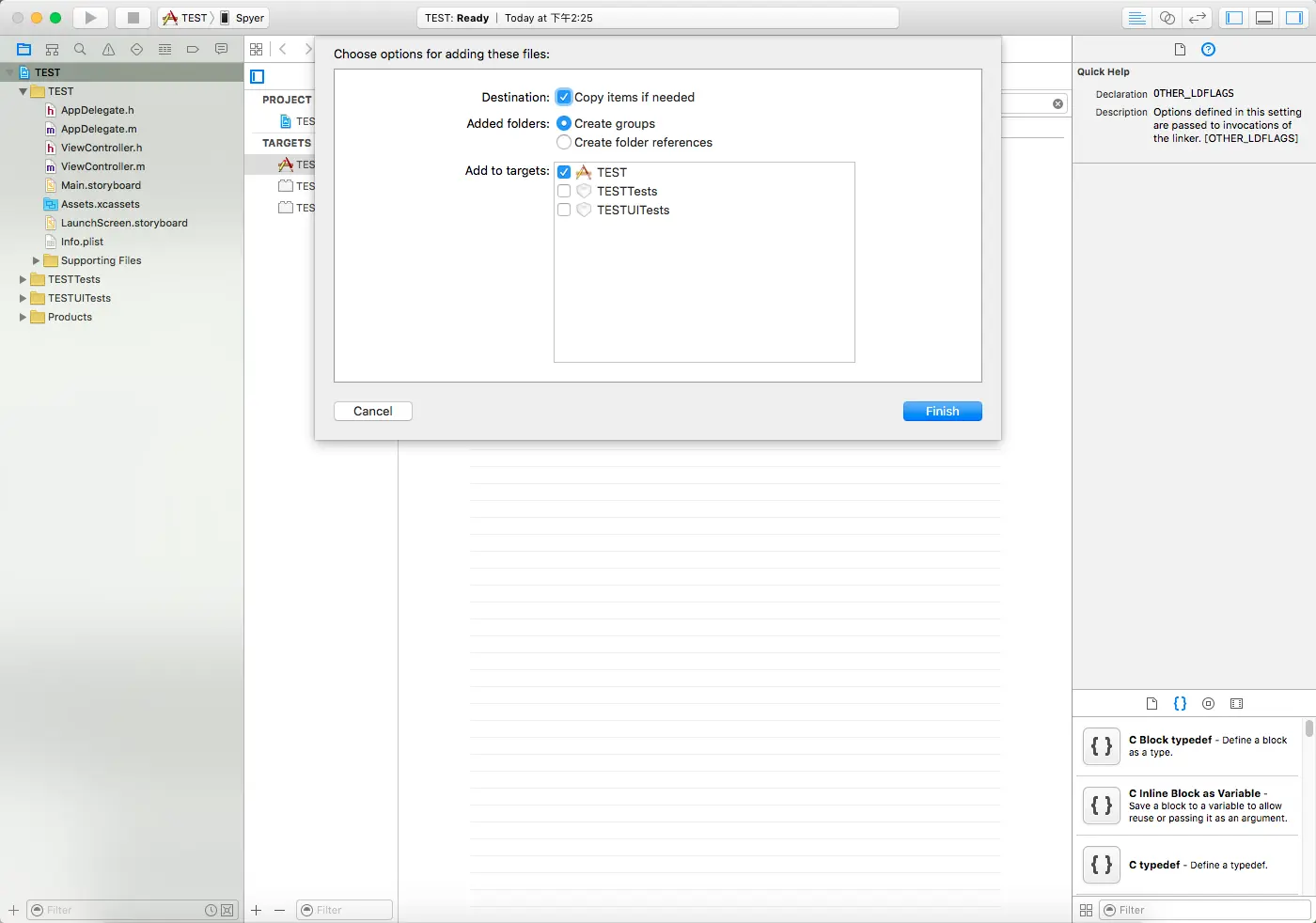Image resolution: width=1316 pixels, height=923 pixels.
Task: Click Finish to add files
Action: (942, 411)
